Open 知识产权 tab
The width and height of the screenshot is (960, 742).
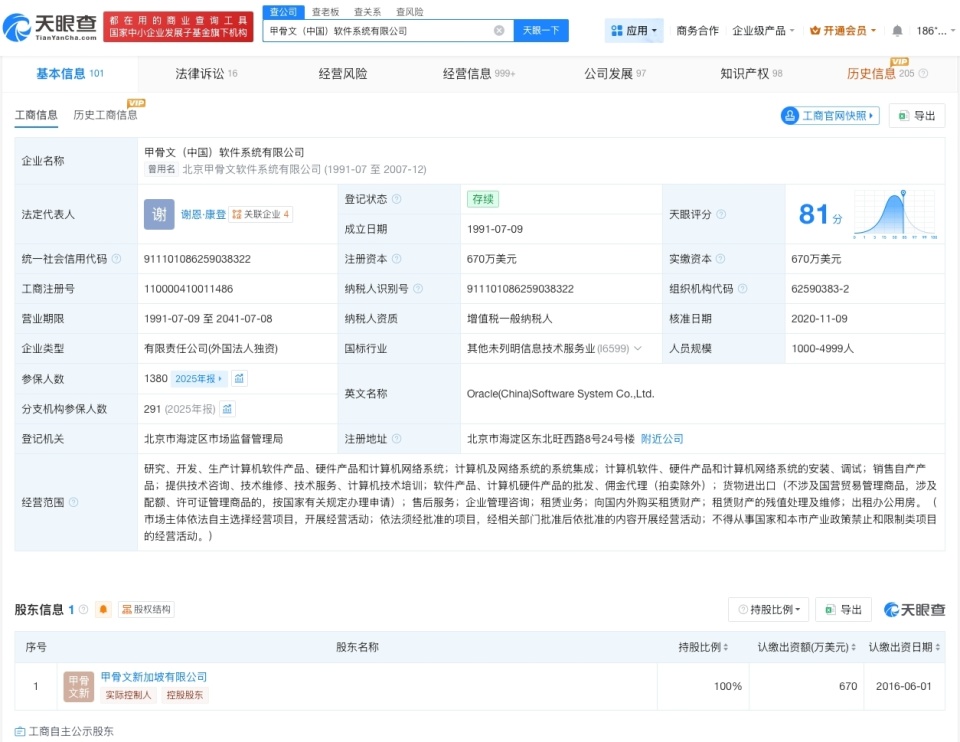751,73
